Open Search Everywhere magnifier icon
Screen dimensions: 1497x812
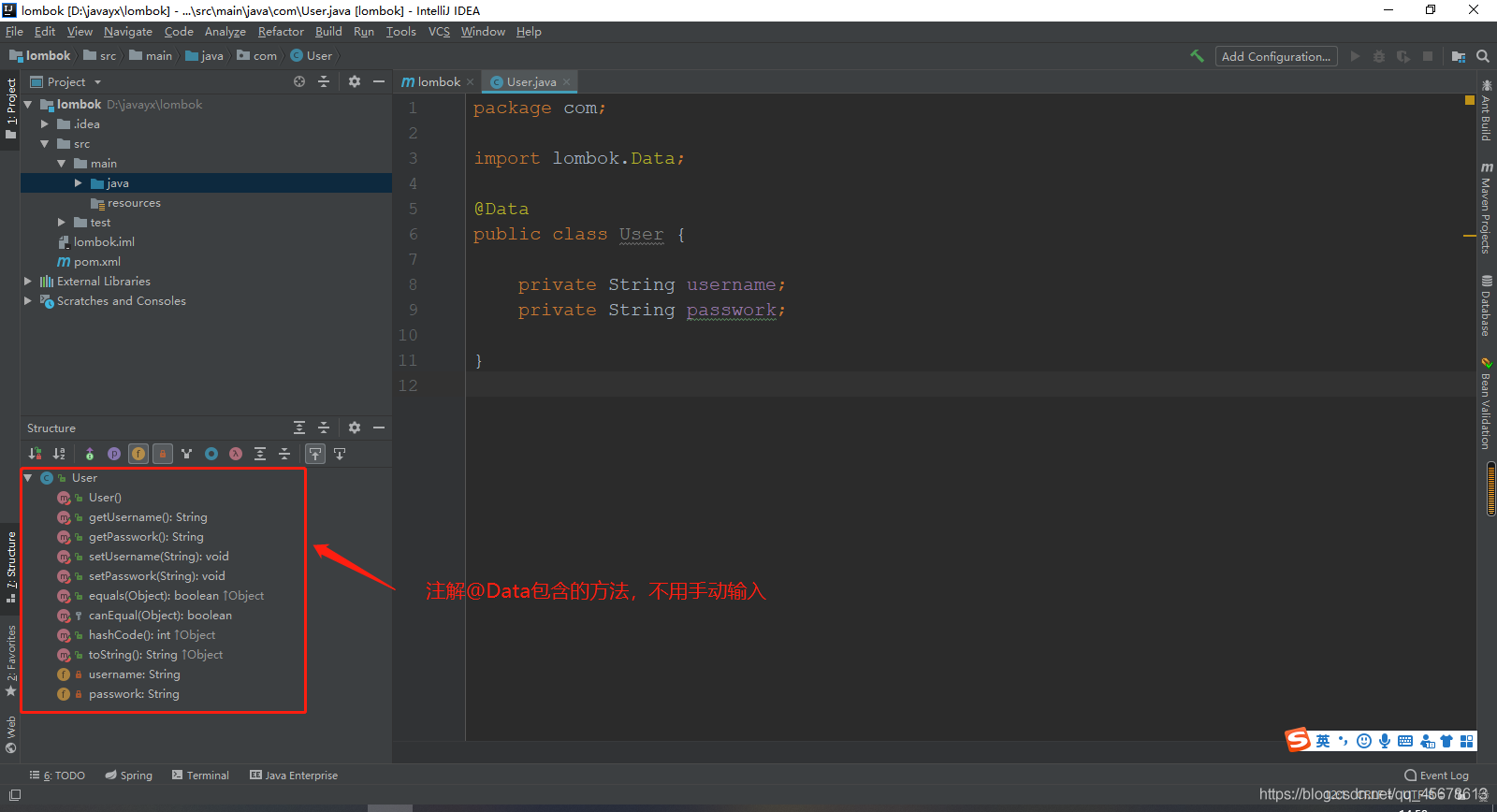(x=1483, y=56)
